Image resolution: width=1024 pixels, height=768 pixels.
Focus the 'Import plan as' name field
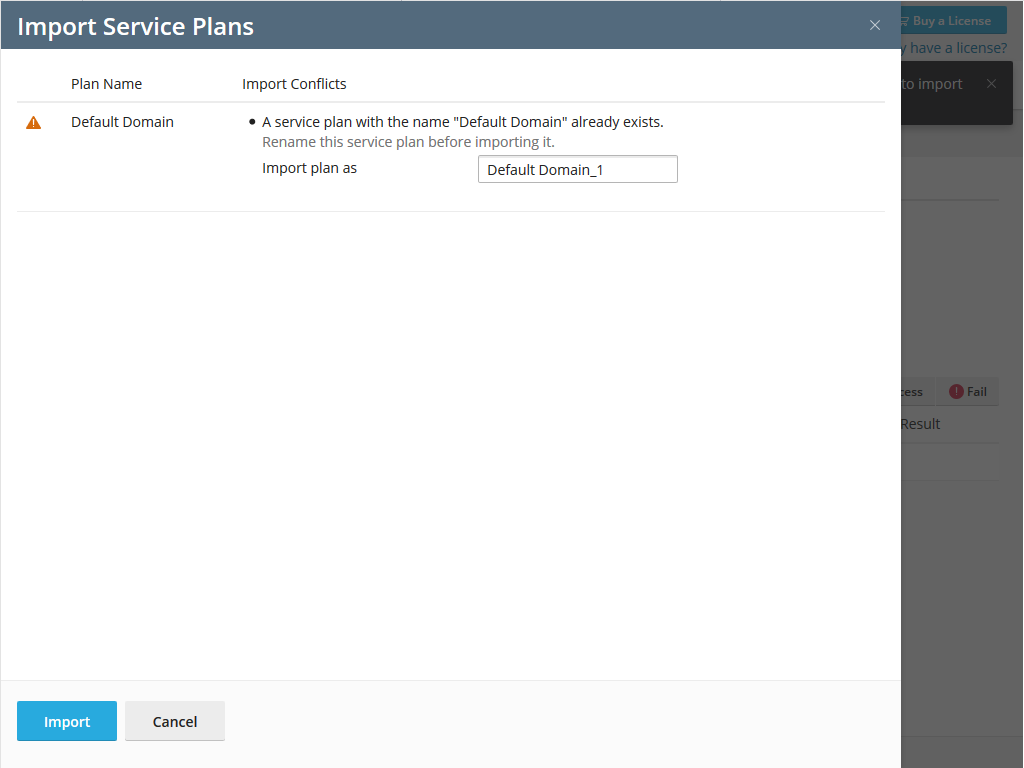577,170
